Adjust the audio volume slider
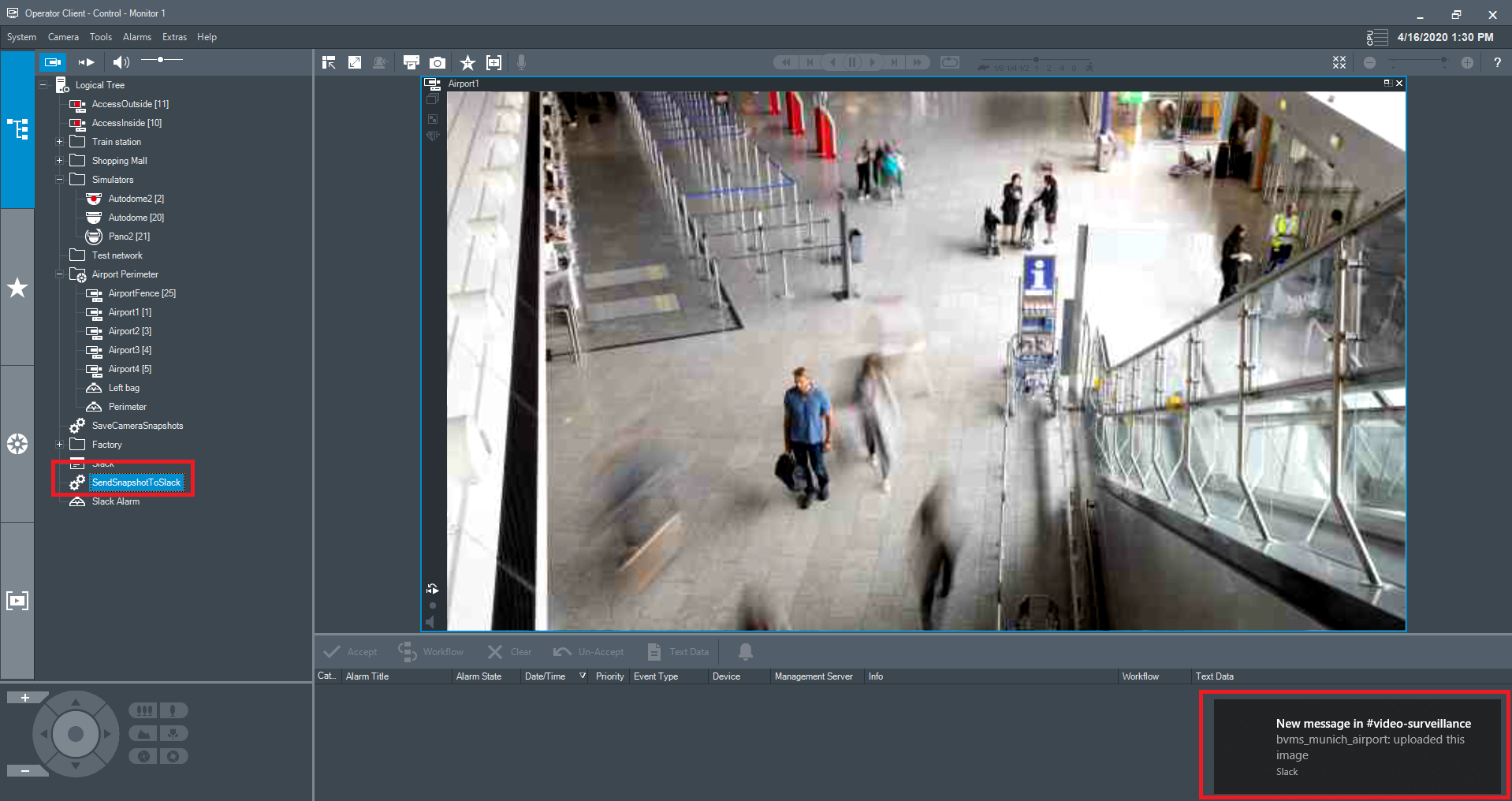The image size is (1512, 801). 161,60
